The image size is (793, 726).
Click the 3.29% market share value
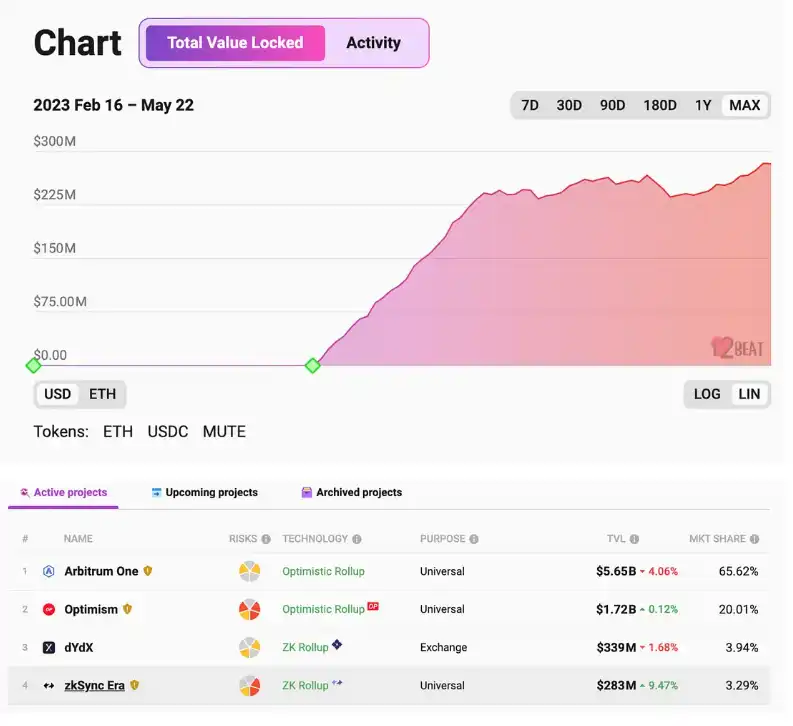coord(742,686)
